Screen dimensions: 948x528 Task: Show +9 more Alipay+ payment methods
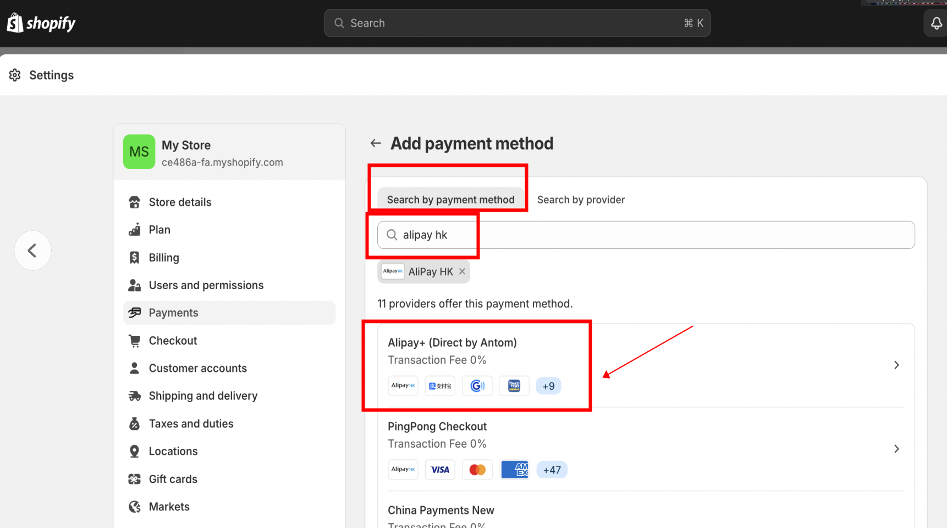(x=548, y=386)
